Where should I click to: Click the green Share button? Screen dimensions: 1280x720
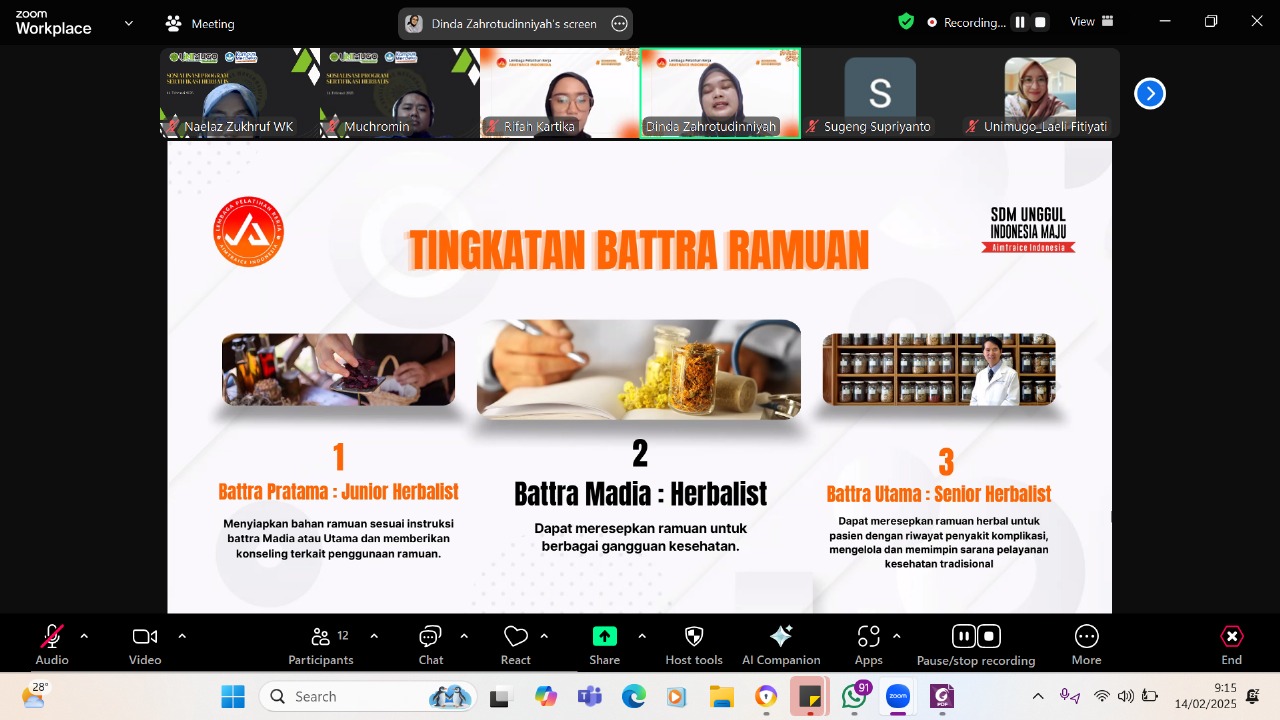605,645
